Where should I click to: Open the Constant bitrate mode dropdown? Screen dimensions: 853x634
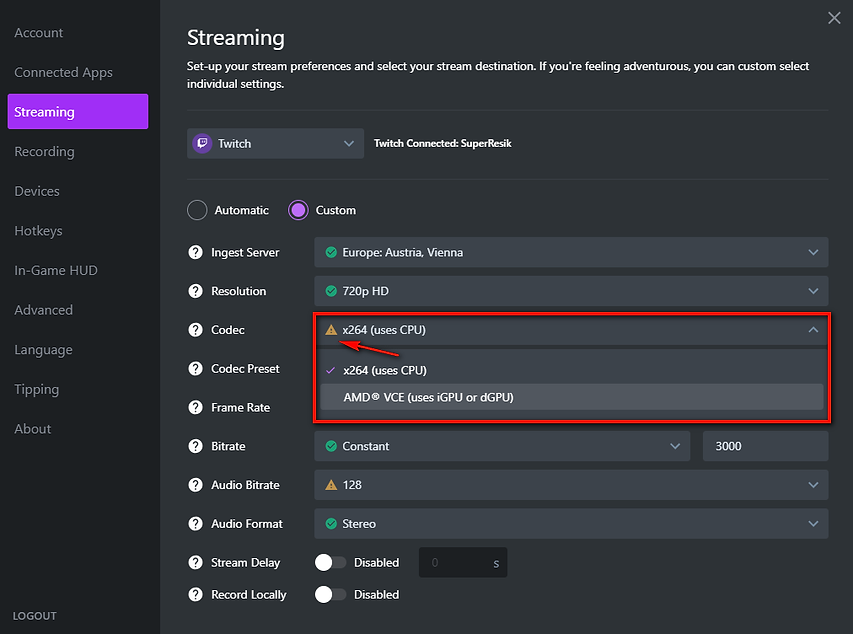(502, 446)
